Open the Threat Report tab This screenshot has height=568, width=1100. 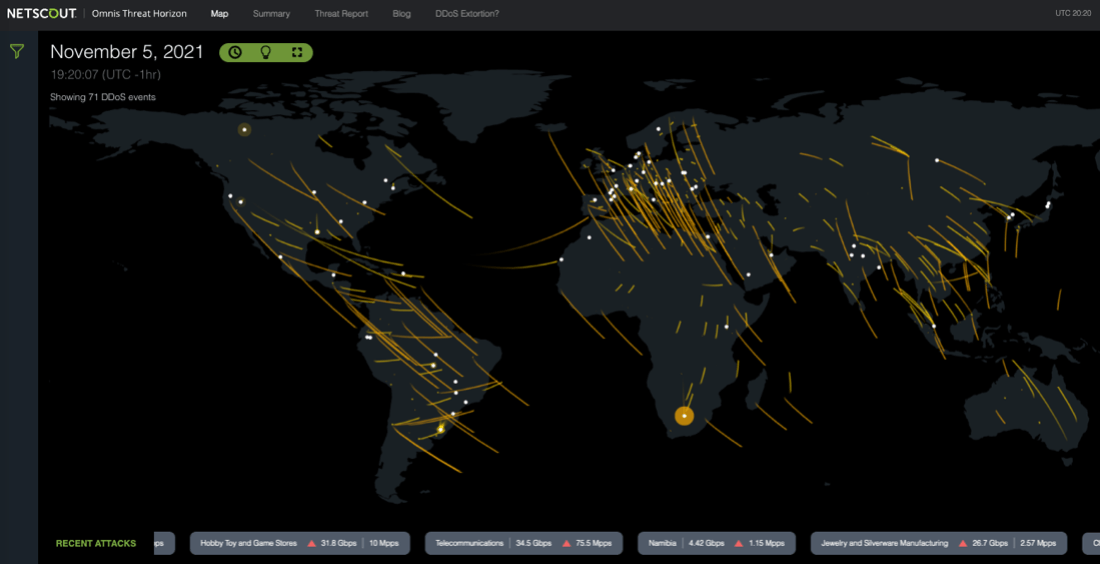click(342, 13)
